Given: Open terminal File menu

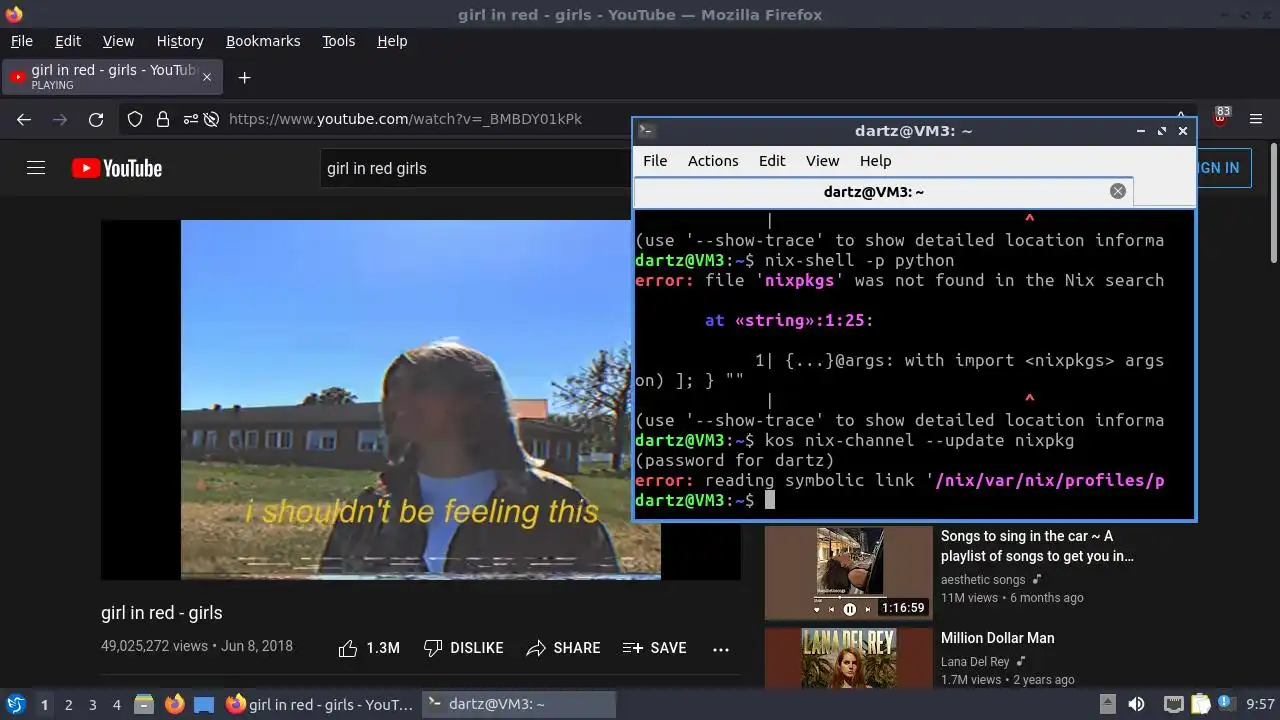Looking at the screenshot, I should click(x=655, y=161).
